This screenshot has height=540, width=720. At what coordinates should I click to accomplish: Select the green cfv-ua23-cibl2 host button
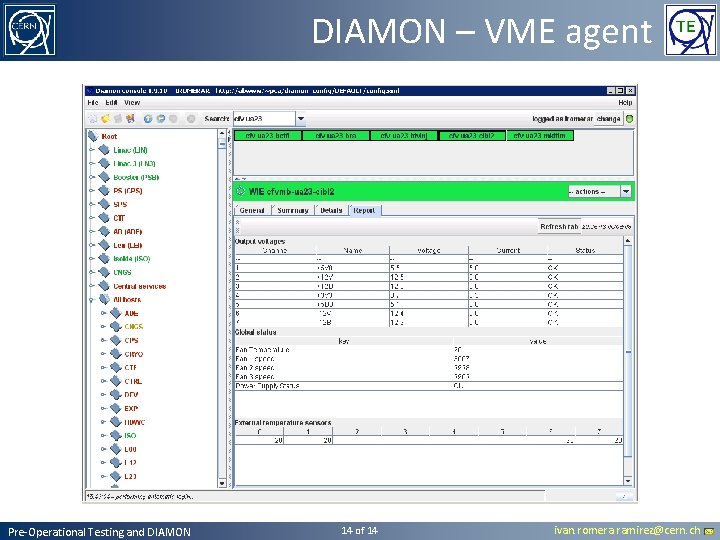point(472,135)
